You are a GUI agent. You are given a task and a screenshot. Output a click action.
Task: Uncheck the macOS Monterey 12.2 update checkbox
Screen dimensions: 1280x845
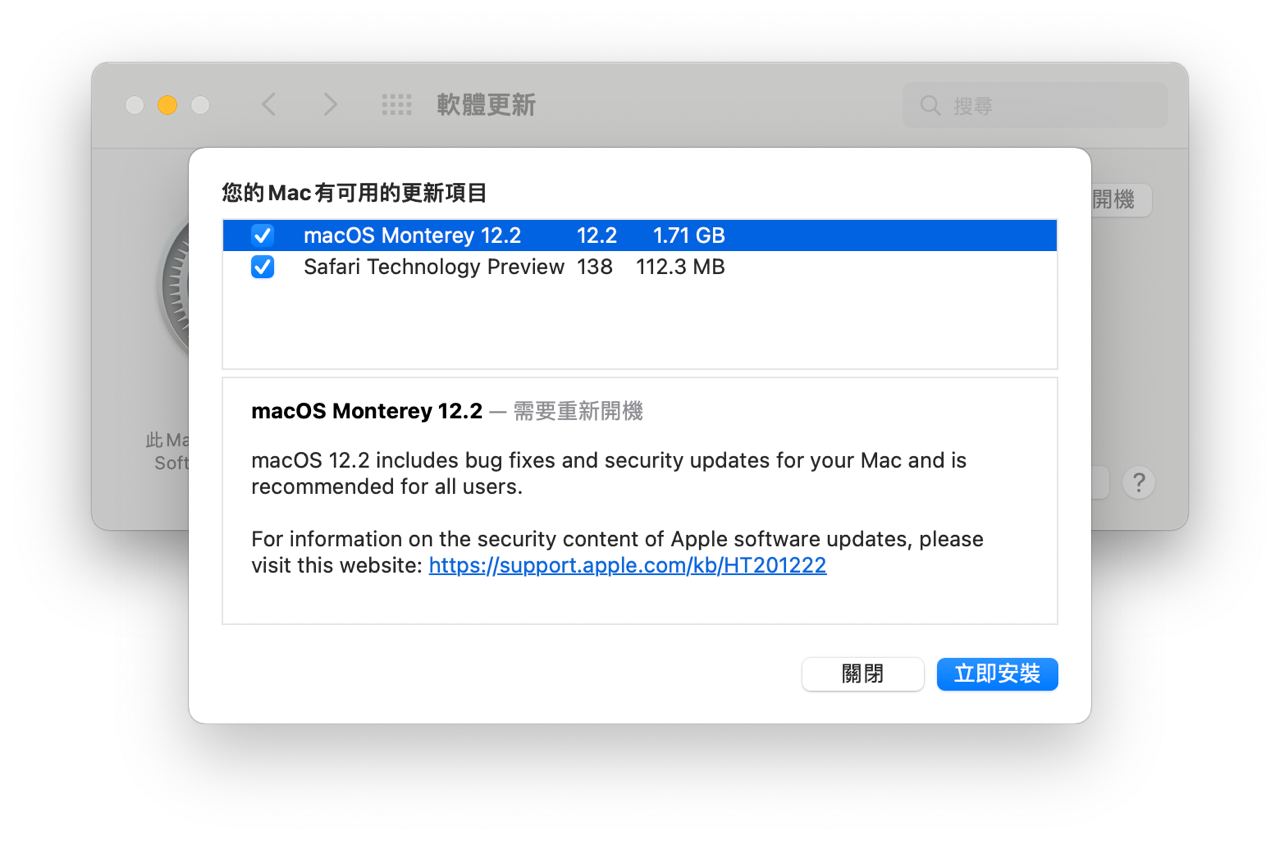click(x=262, y=235)
